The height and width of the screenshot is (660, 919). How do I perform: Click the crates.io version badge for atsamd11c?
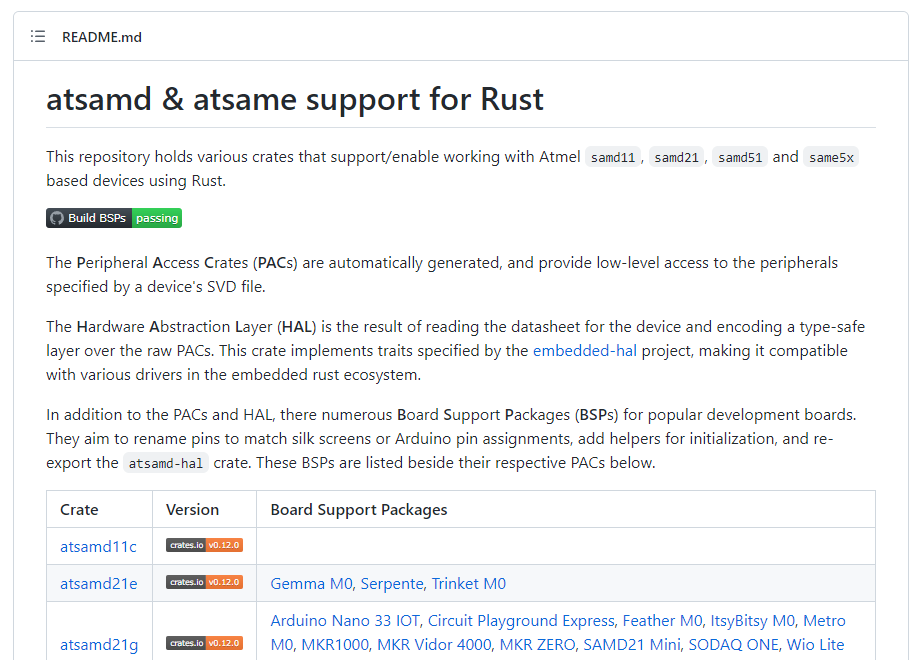coord(204,546)
